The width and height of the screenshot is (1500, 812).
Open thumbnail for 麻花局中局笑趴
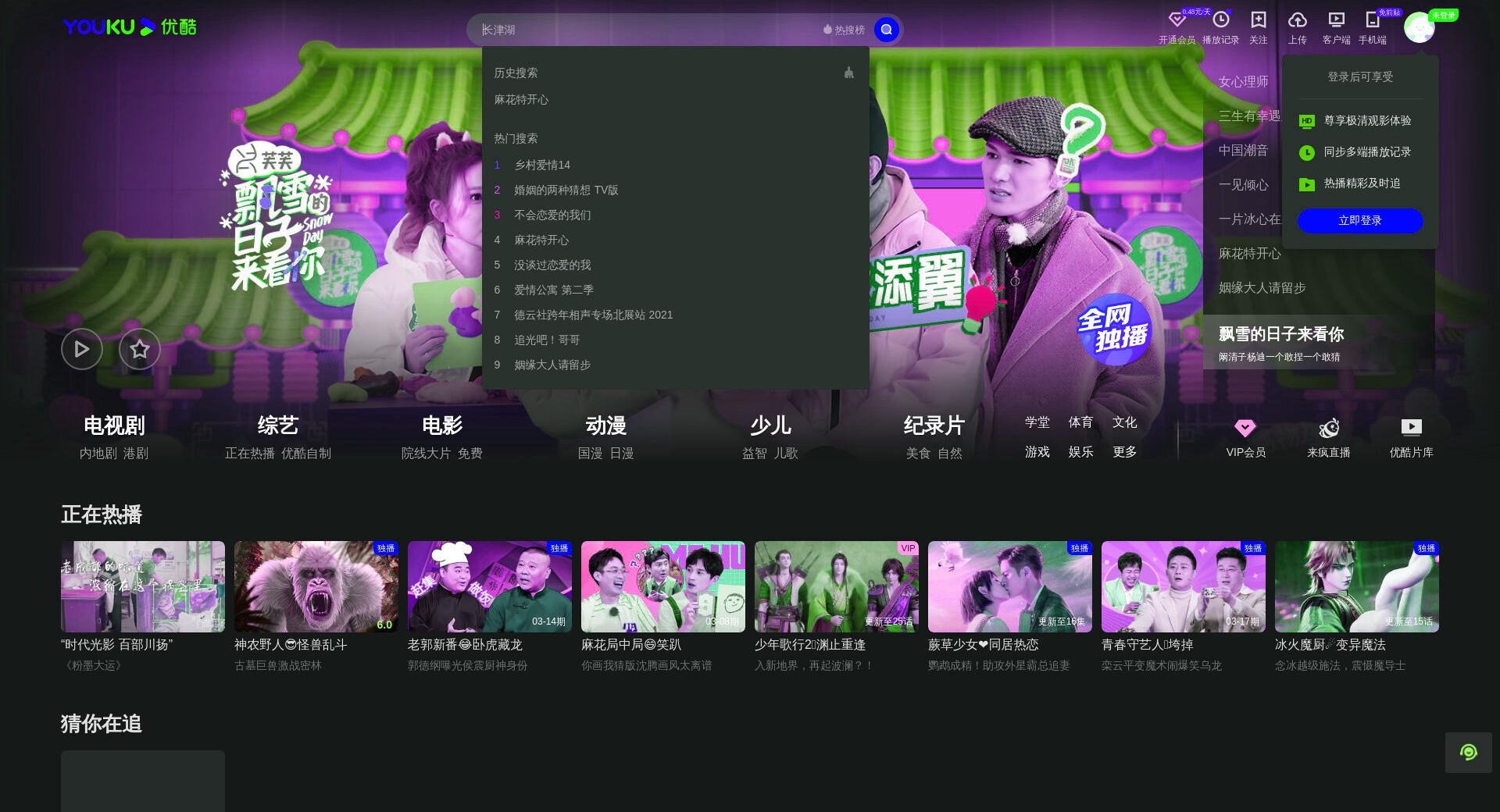663,586
